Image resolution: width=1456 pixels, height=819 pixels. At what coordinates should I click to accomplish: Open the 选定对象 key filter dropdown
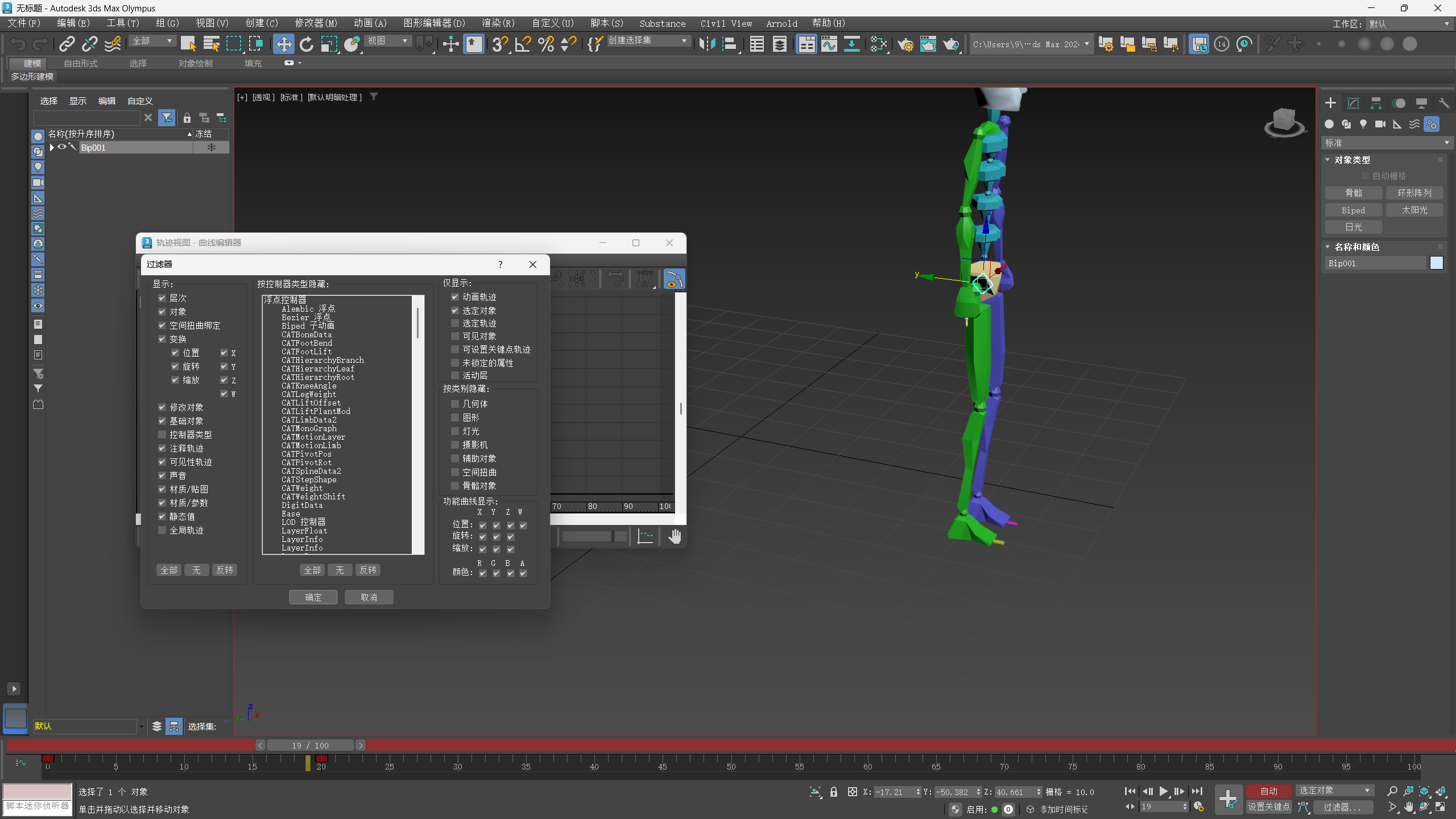[x=1334, y=791]
